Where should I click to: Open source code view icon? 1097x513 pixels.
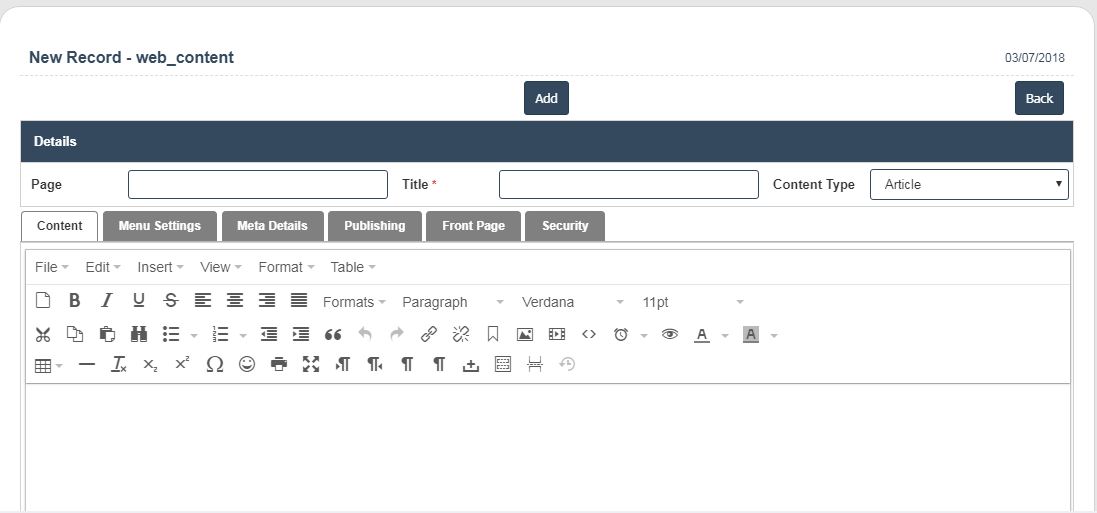[589, 334]
